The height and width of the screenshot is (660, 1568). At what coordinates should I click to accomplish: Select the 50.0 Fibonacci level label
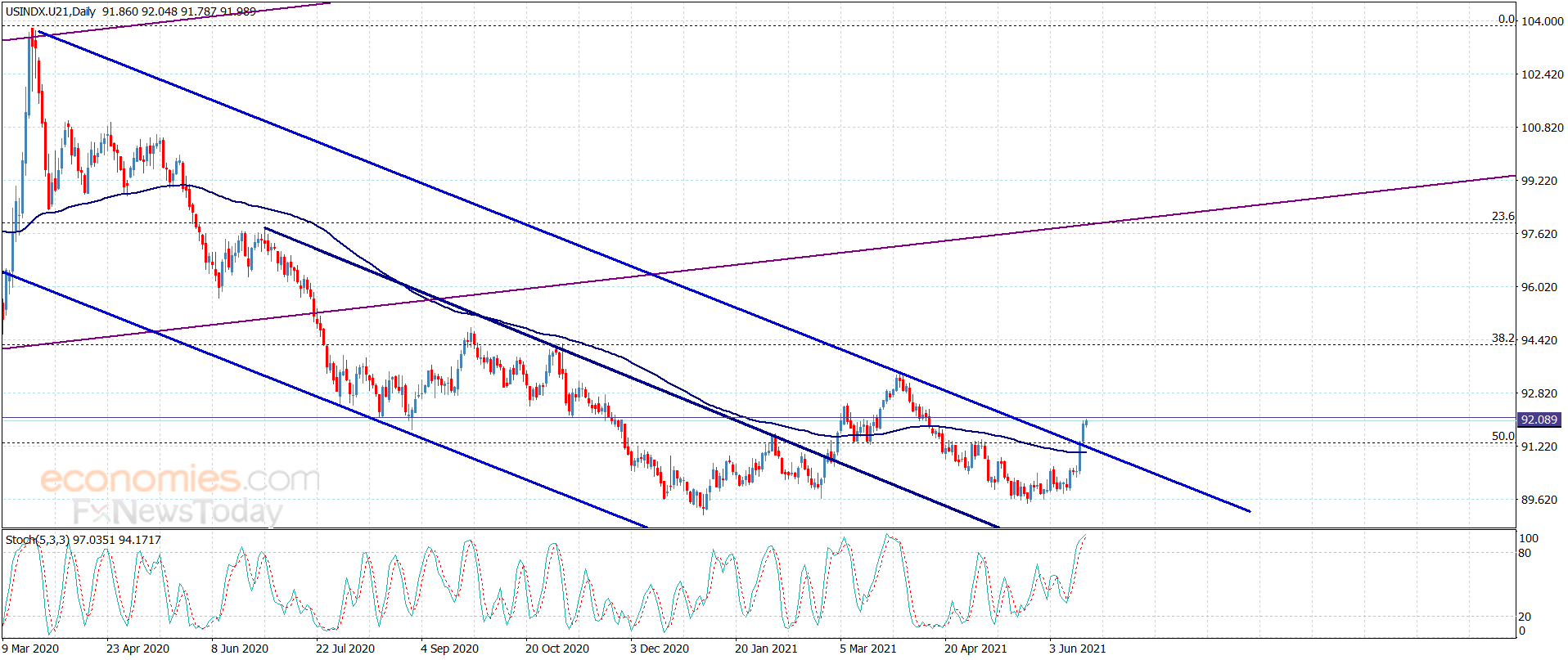[x=1503, y=436]
